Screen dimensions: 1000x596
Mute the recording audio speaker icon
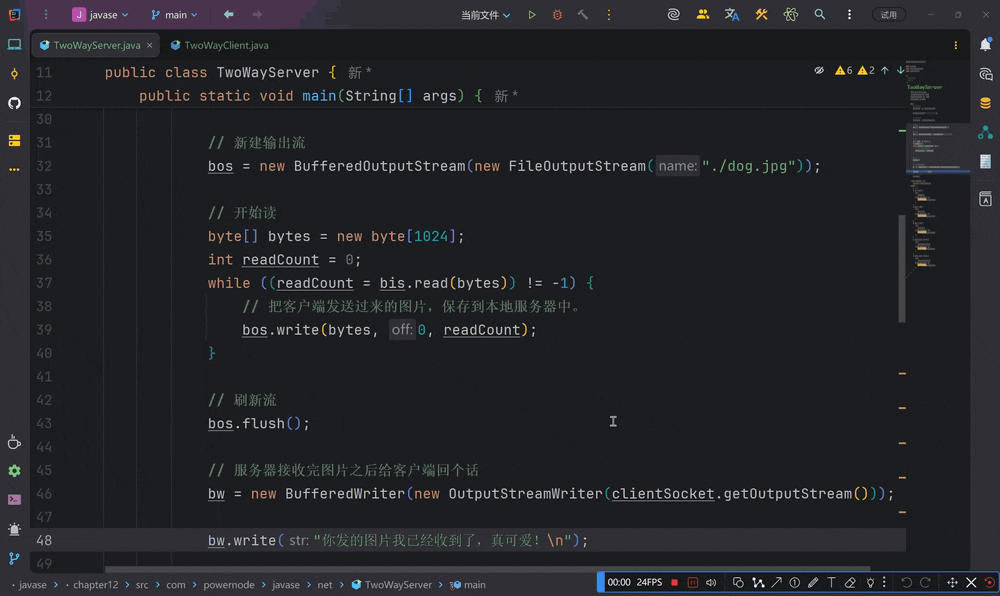pyautogui.click(x=711, y=582)
